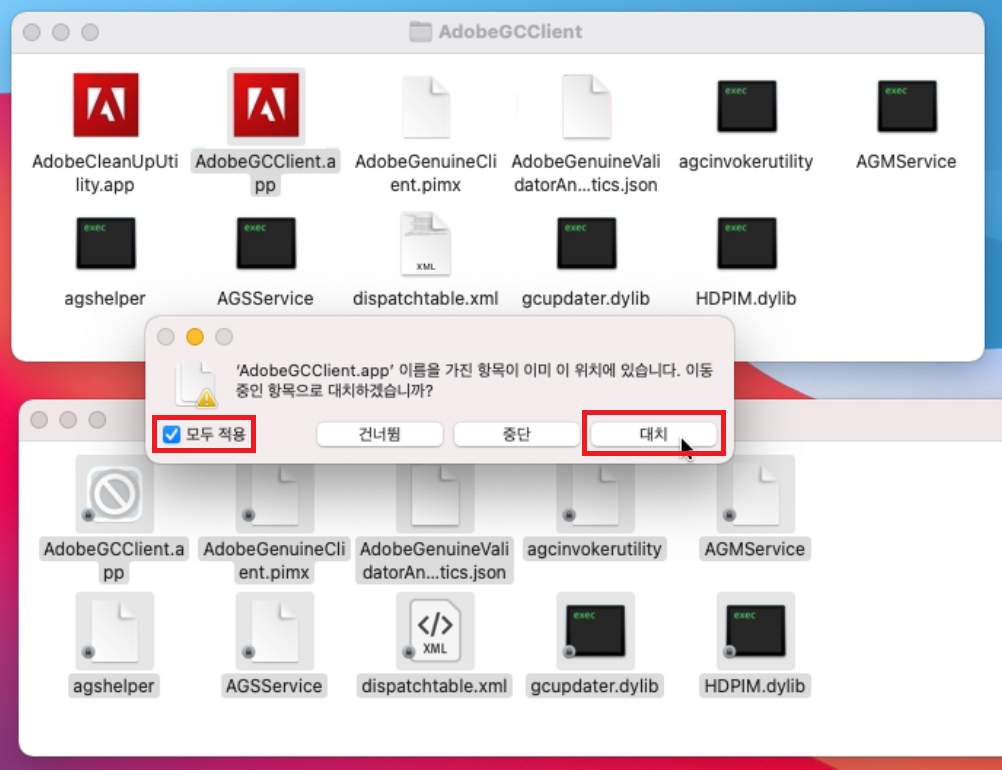The height and width of the screenshot is (770, 1002).
Task: Select dispatchtable.xml icon in top window
Action: [426, 244]
